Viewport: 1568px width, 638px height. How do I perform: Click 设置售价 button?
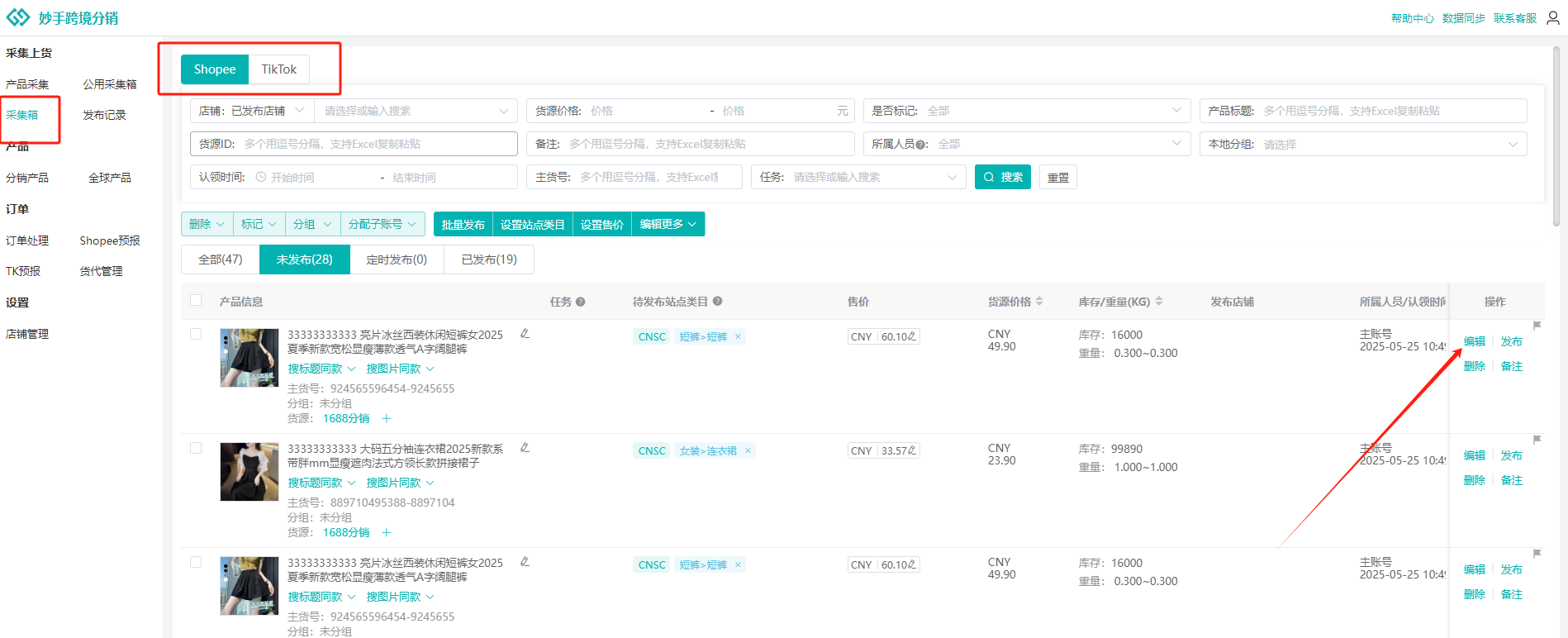(x=602, y=224)
